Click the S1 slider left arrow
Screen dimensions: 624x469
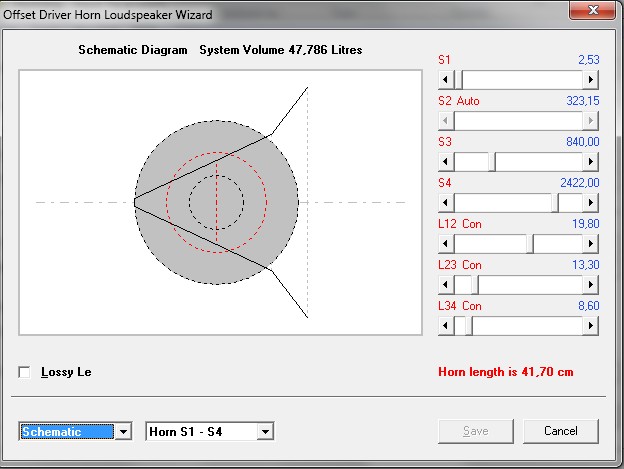coord(446,80)
